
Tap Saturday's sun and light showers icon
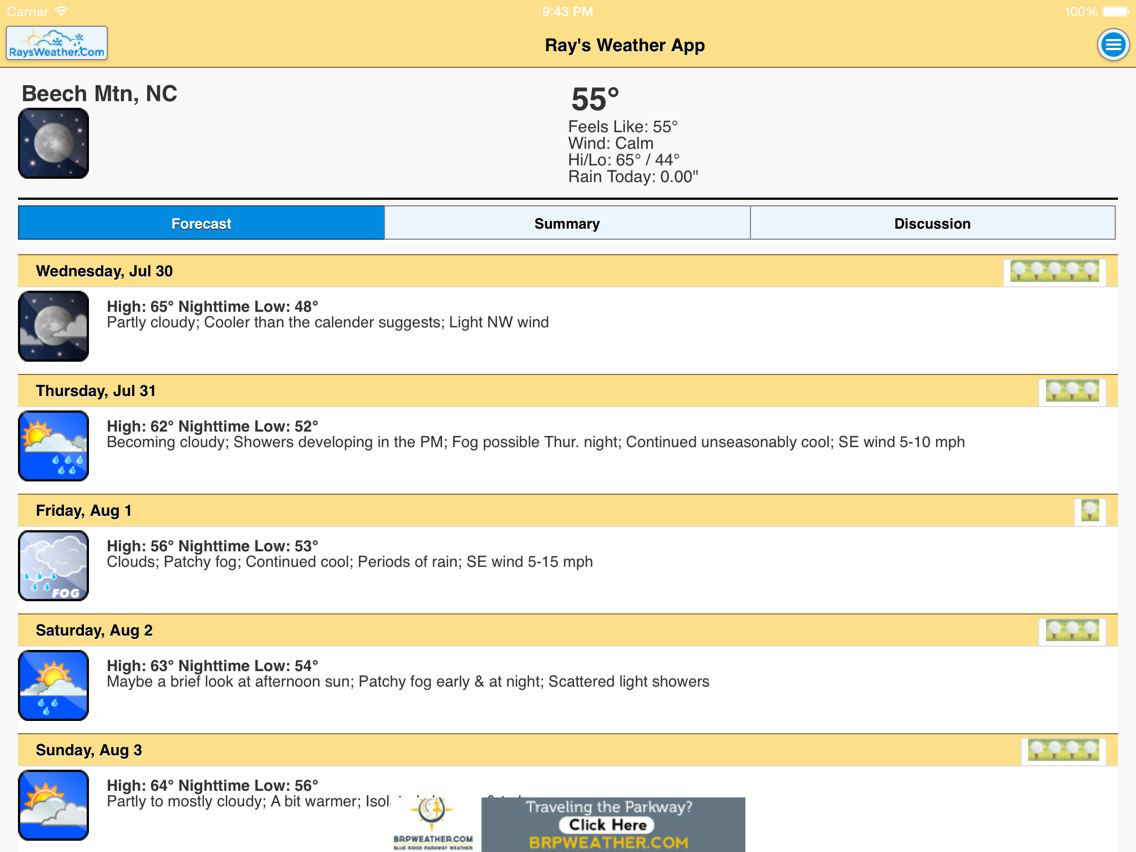54,685
